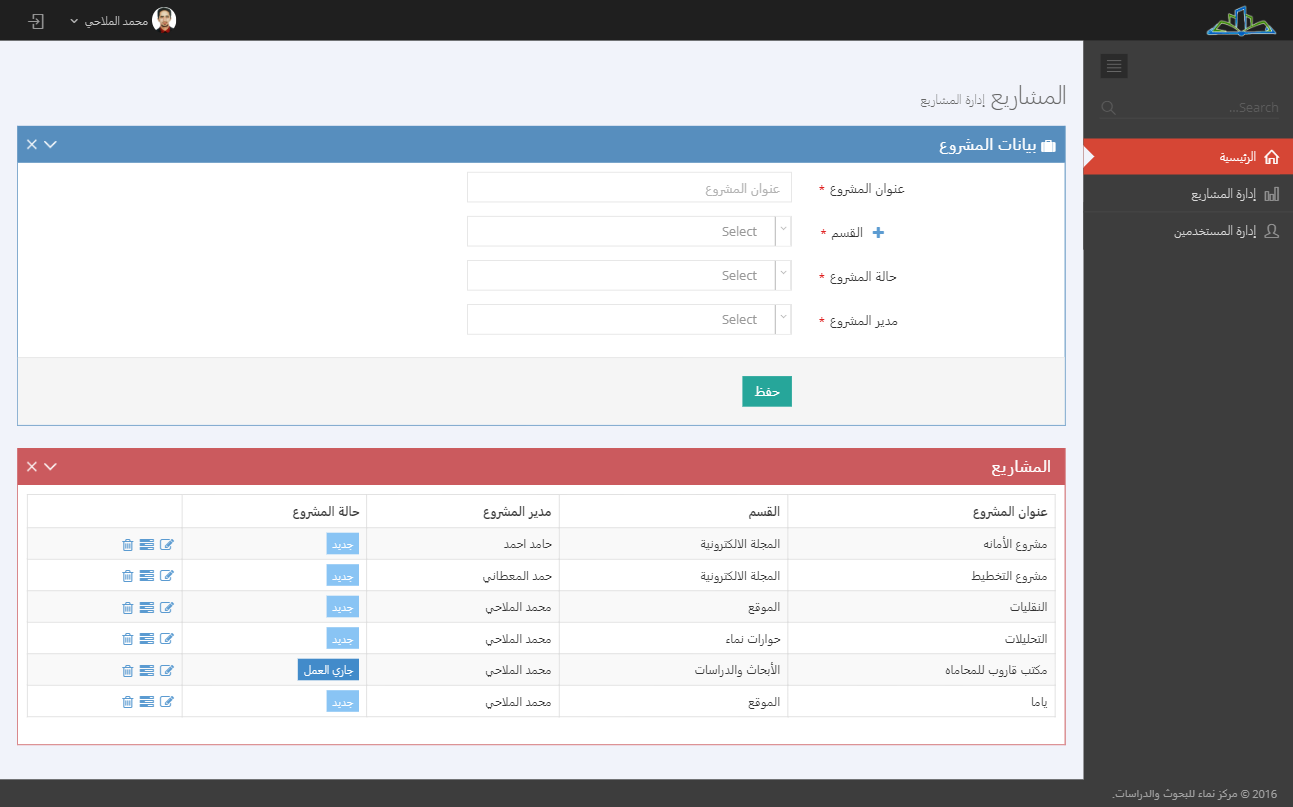The image size is (1293, 807).
Task: Open details list for التحليلات
Action: tap(147, 639)
